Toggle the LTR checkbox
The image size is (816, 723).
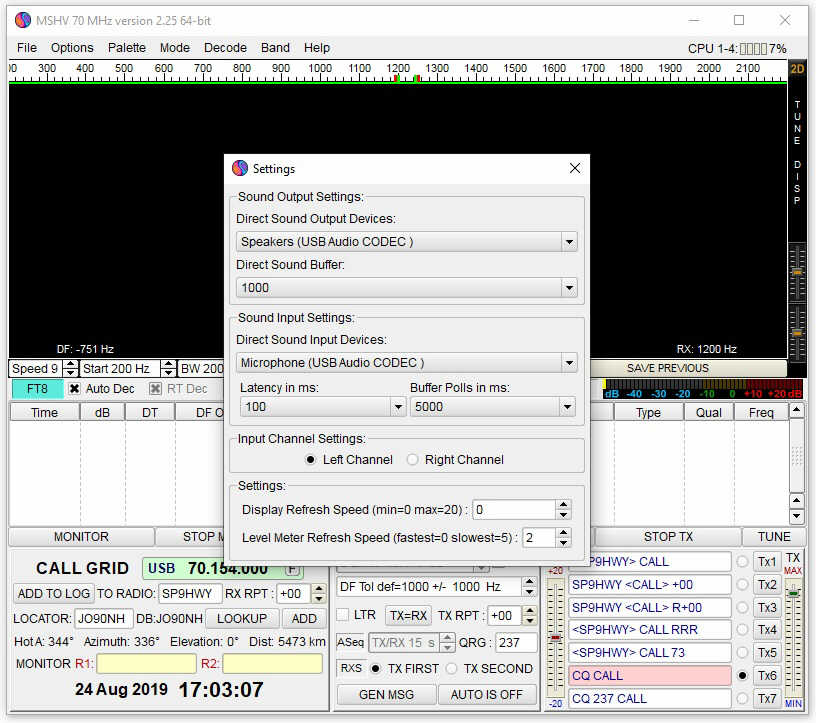pyautogui.click(x=342, y=615)
